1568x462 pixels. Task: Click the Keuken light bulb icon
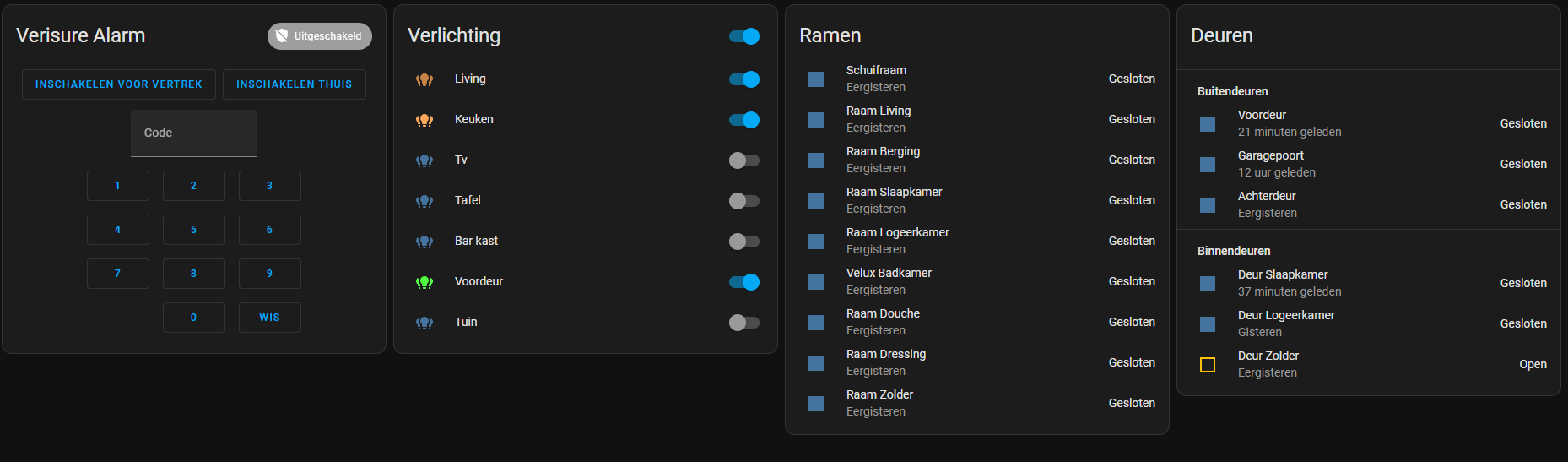click(x=424, y=120)
